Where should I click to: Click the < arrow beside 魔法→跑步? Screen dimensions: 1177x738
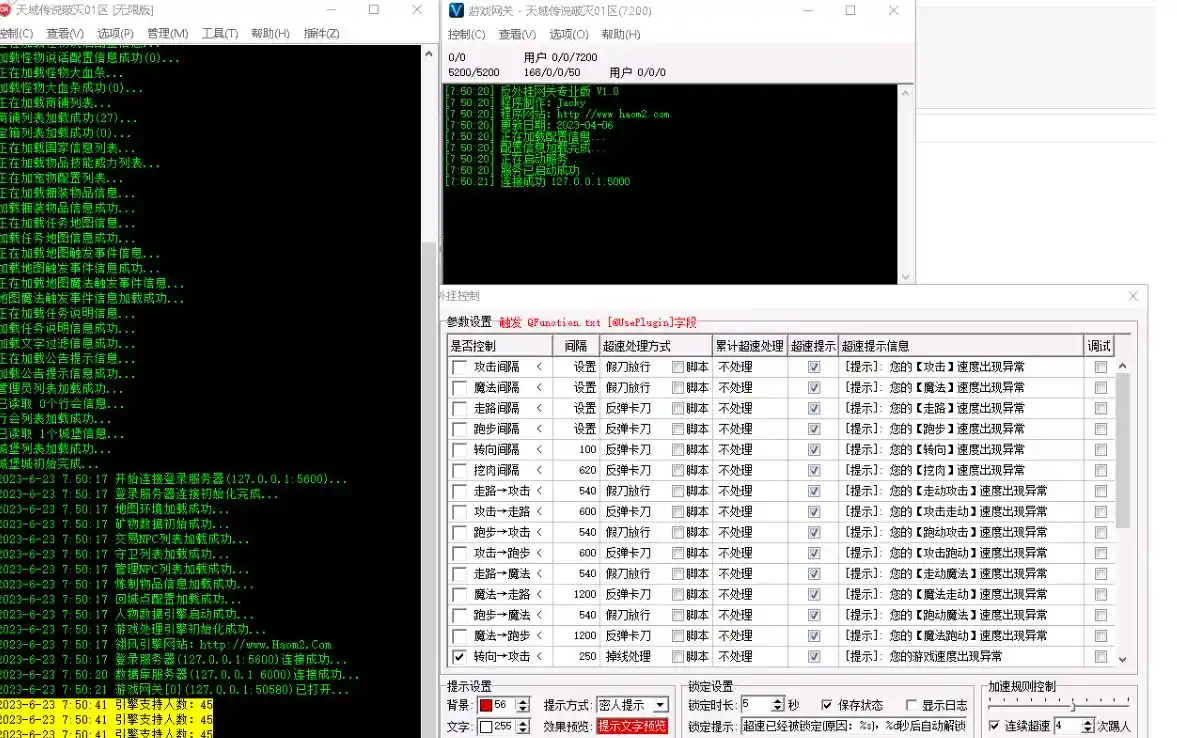point(539,635)
